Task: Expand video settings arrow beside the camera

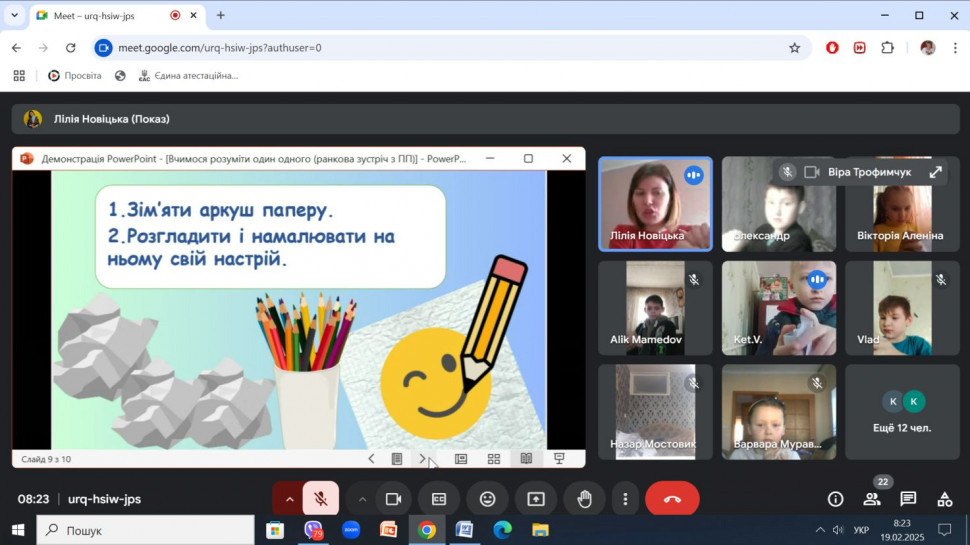Action: (362, 499)
